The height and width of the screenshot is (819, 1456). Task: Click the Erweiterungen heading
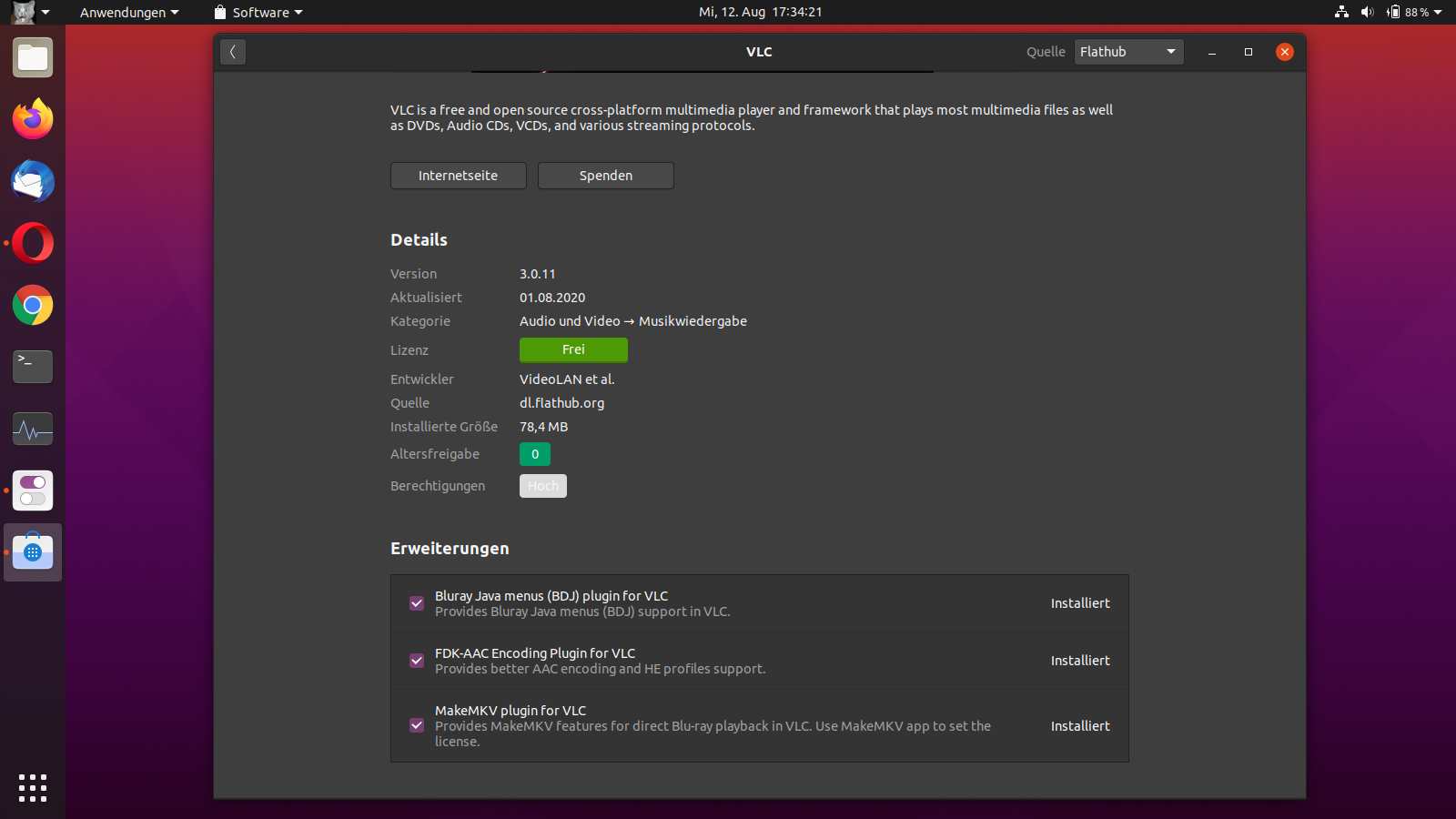click(450, 549)
